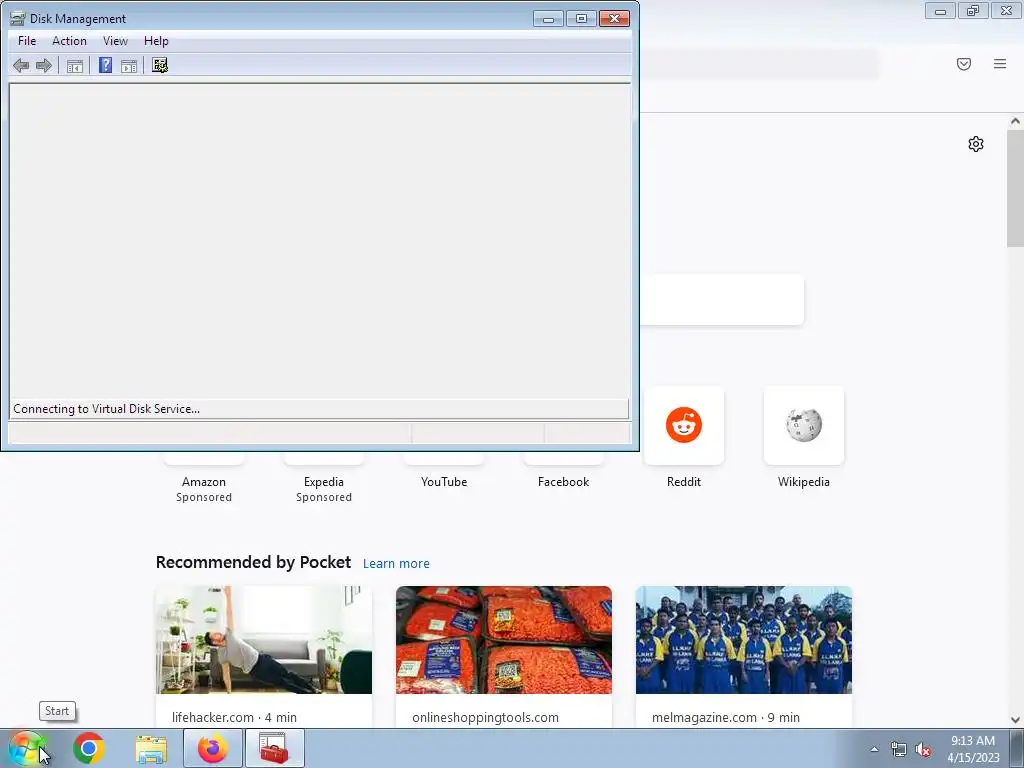
Task: Minimize the Disk Management window
Action: [548, 18]
